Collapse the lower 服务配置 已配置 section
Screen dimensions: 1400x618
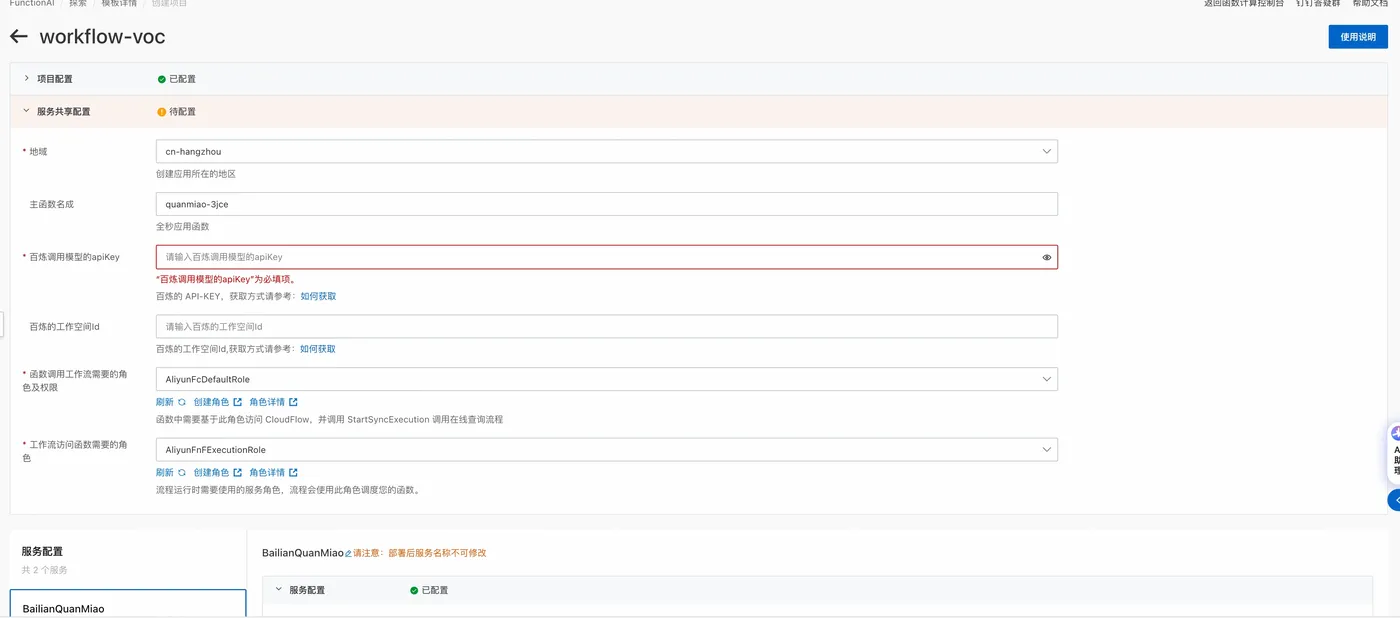[279, 590]
